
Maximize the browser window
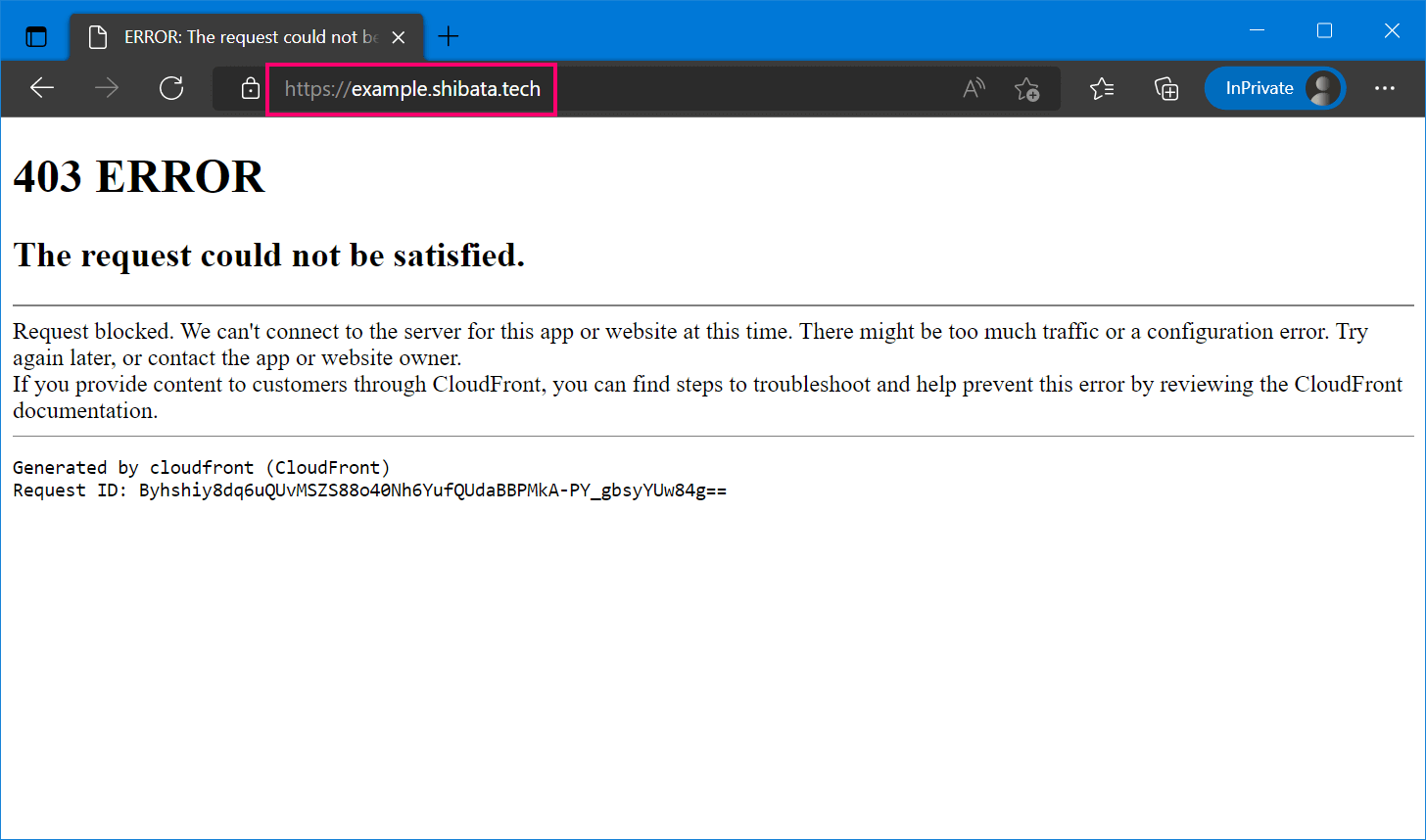coord(1324,31)
